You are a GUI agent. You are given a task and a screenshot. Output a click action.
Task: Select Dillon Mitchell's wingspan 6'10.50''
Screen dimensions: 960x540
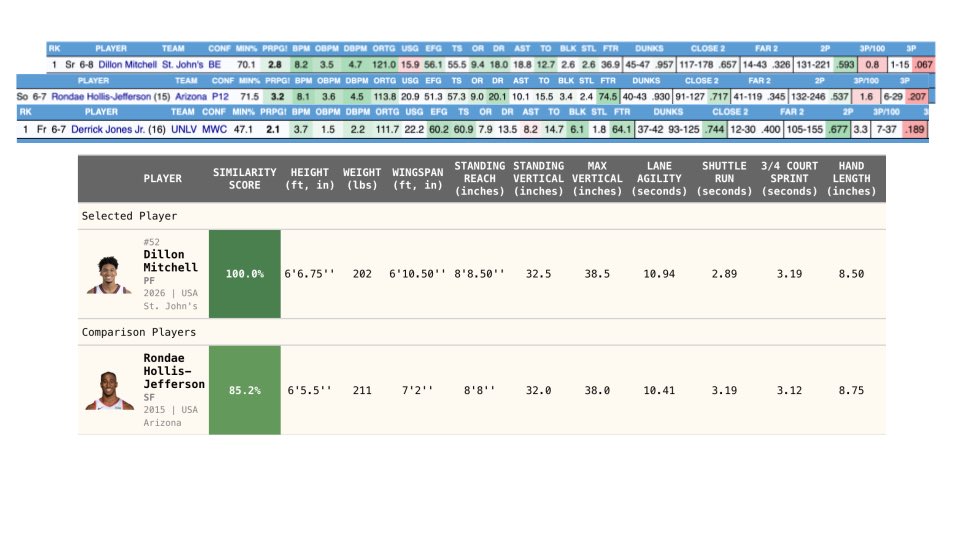click(418, 274)
